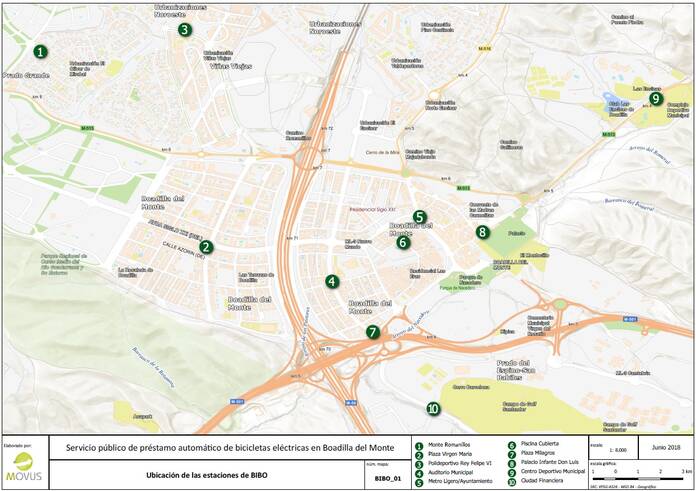This screenshot has height=491, width=696.
Task: Select Palacio Infante Don Luis legend entry
Action: (549, 464)
